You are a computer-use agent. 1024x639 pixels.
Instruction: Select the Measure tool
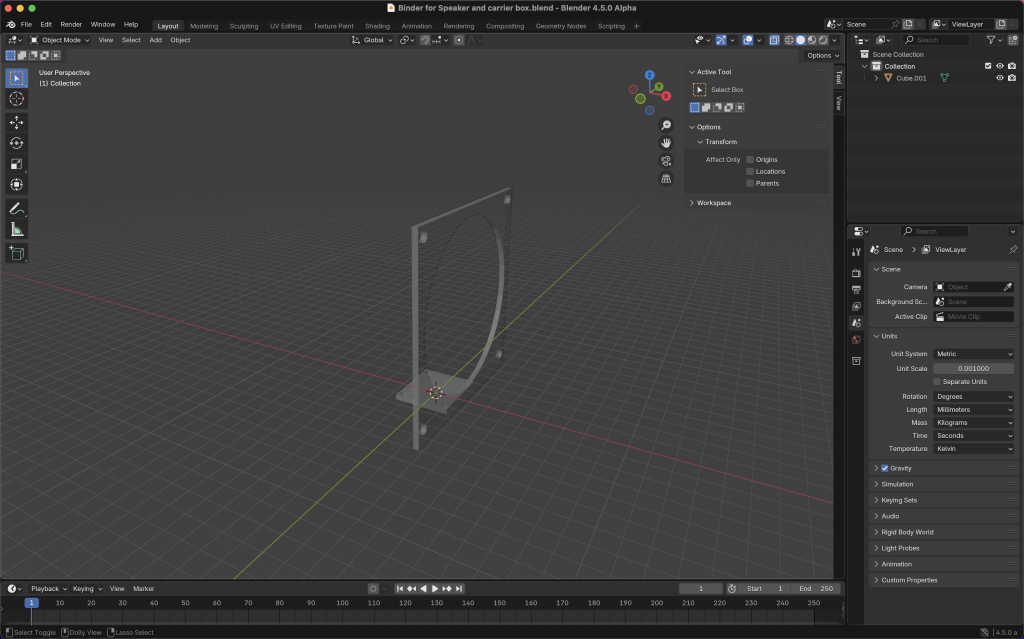16,229
